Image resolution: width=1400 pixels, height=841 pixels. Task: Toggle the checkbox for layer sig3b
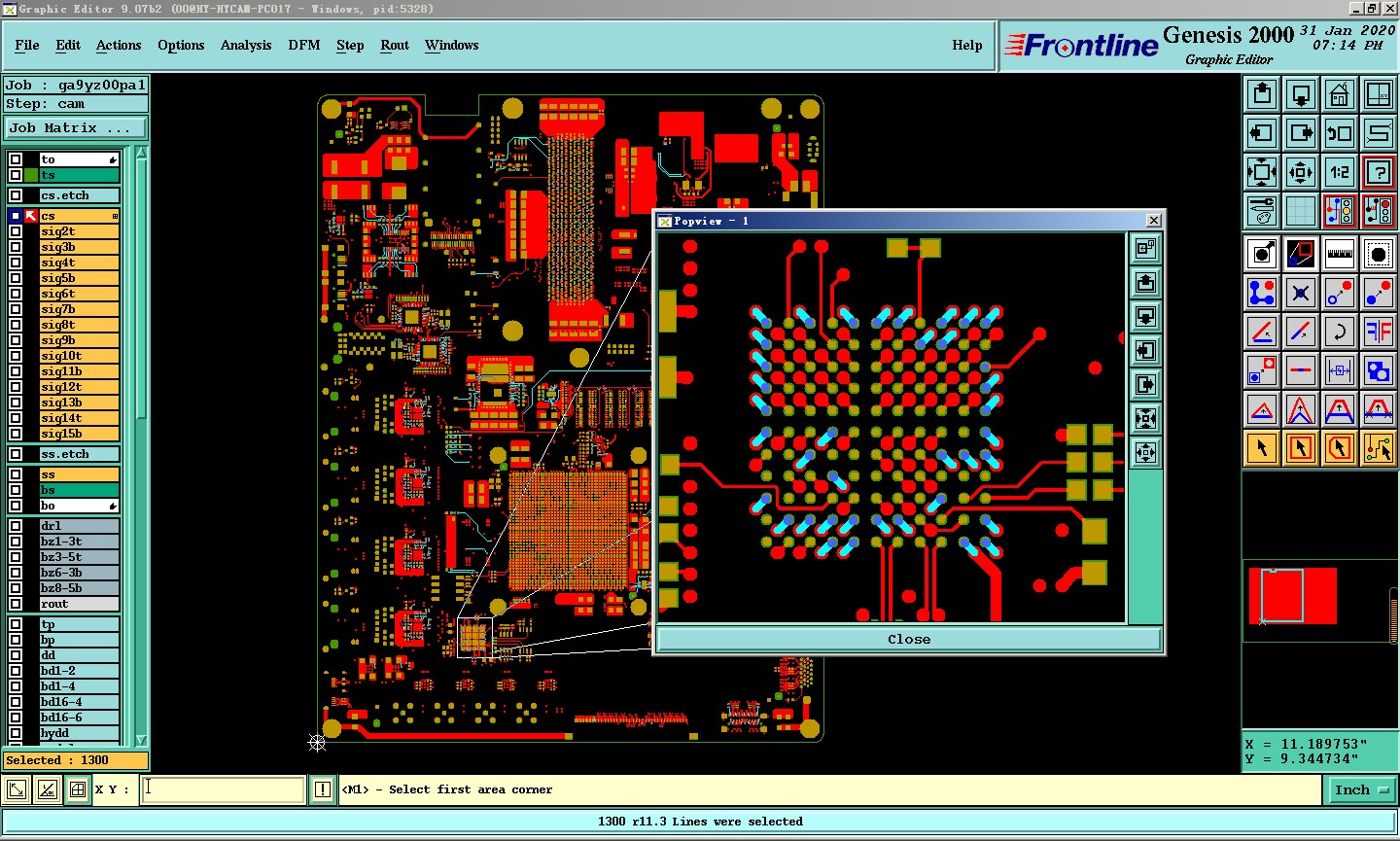(x=16, y=247)
